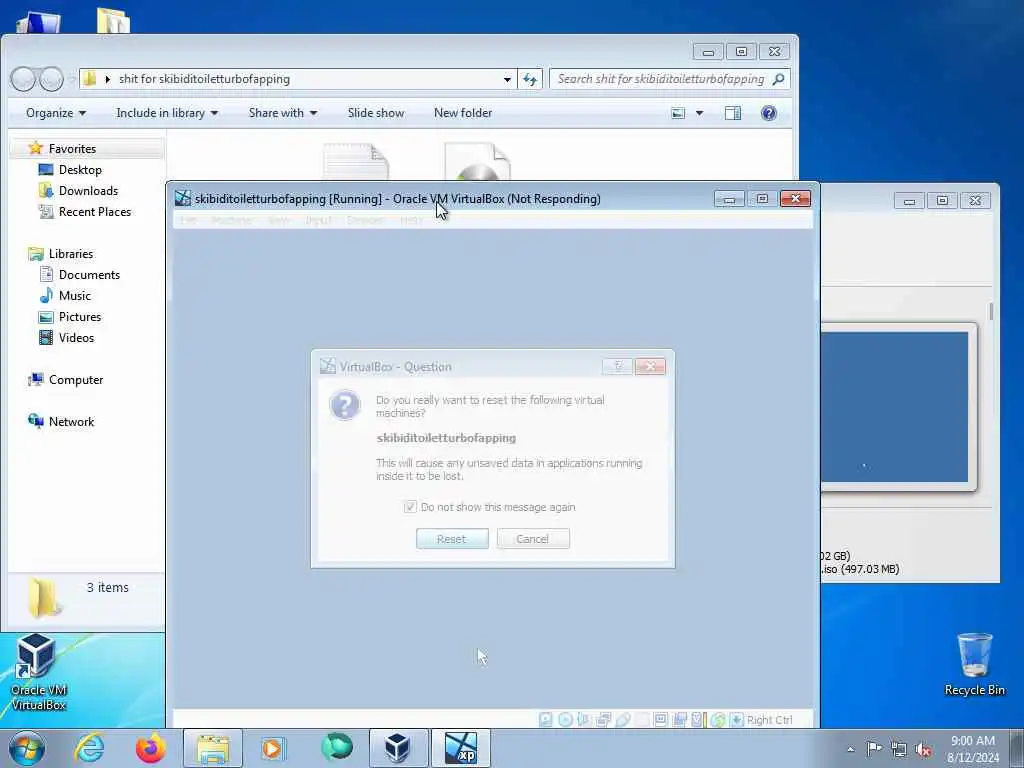The width and height of the screenshot is (1024, 768).
Task: Open Documents library
Action: click(x=89, y=275)
